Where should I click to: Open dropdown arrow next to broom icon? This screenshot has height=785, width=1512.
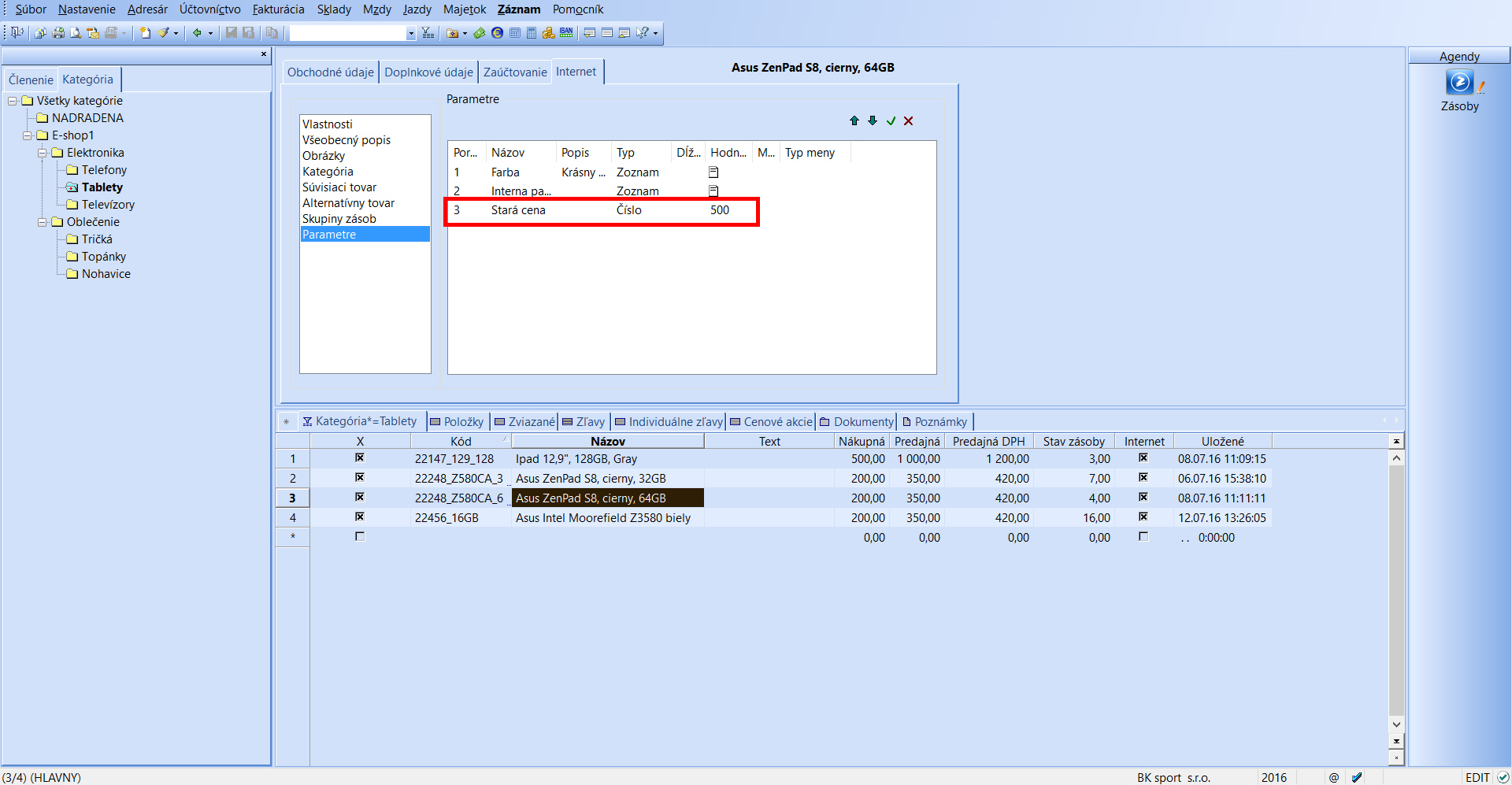click(x=176, y=33)
